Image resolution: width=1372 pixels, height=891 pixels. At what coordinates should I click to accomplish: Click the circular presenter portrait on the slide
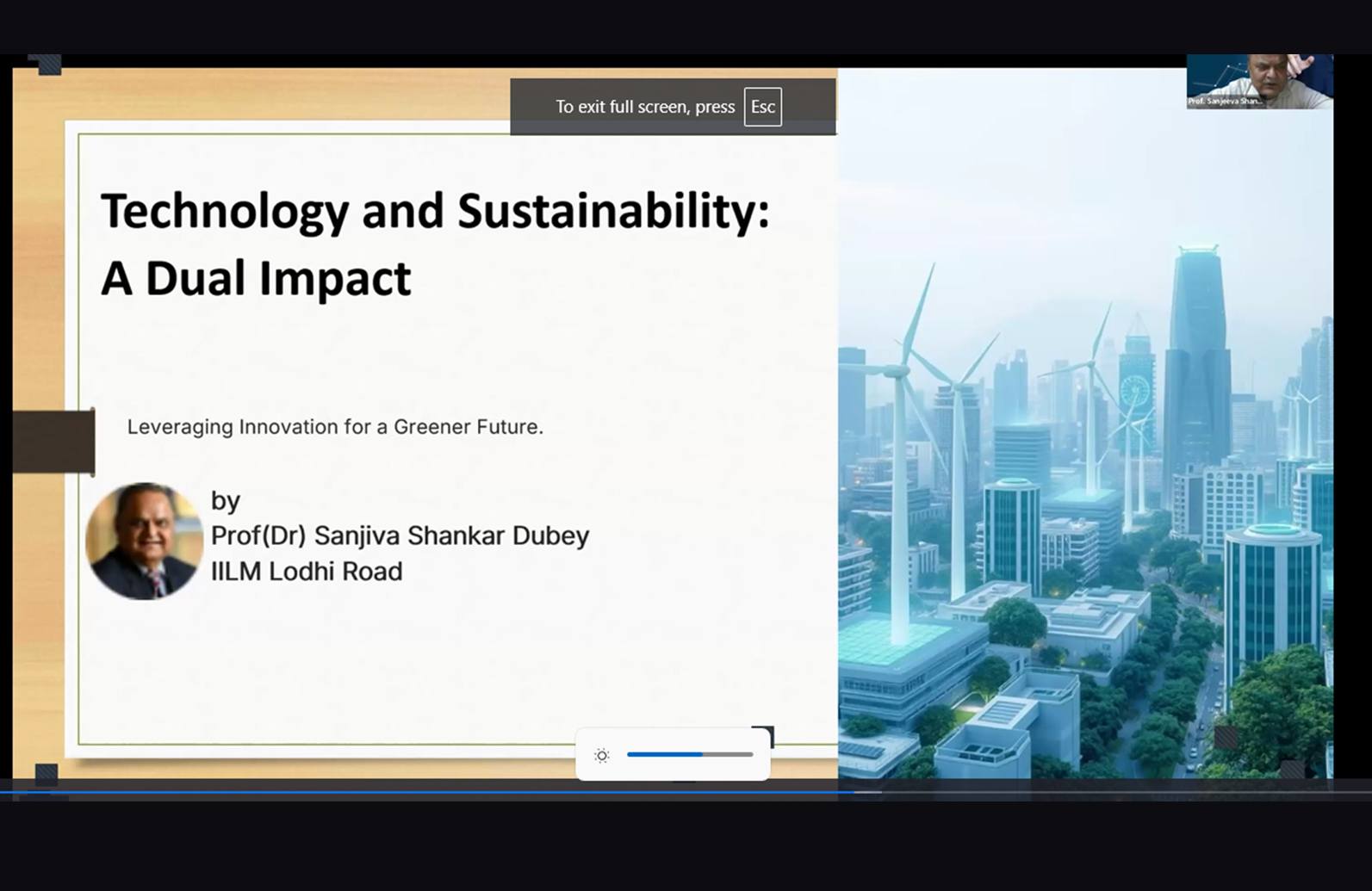[144, 541]
